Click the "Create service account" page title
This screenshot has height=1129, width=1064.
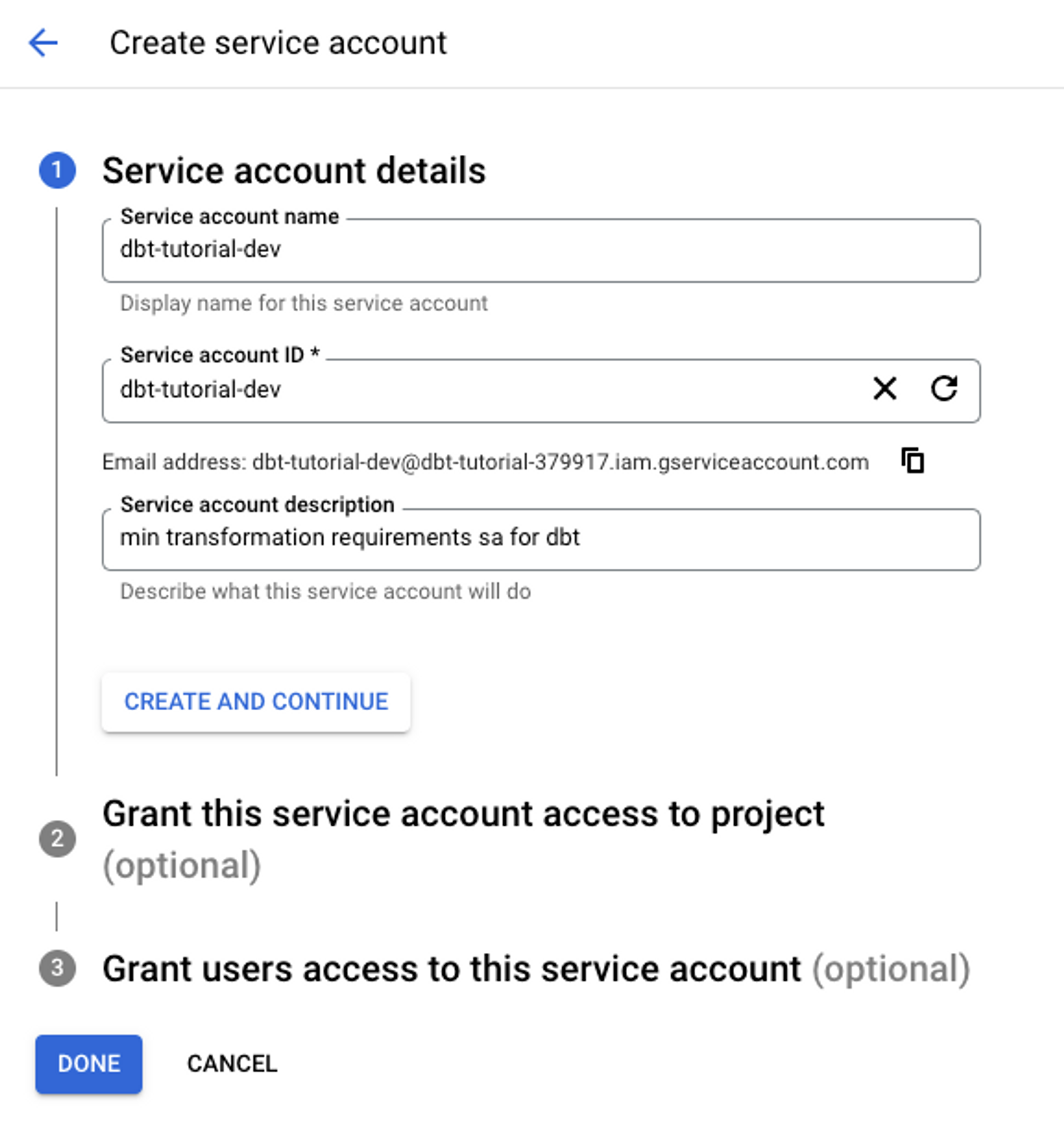pos(278,43)
